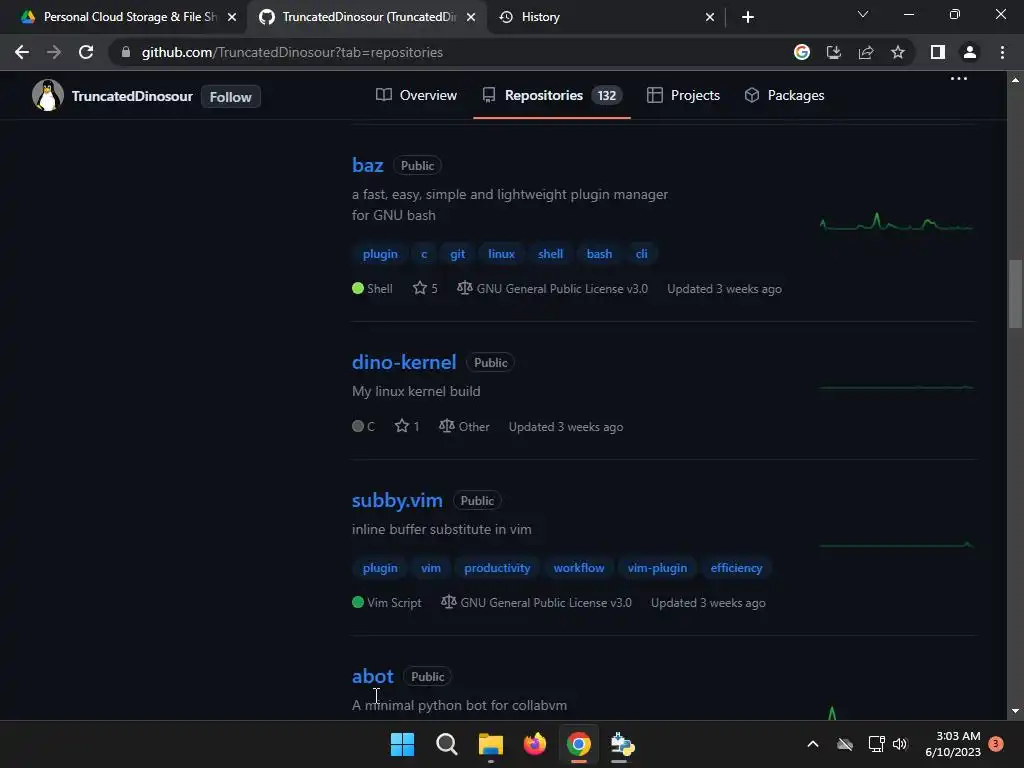Viewport: 1024px width, 768px height.
Task: Click the efficiency topic tag
Action: (736, 568)
